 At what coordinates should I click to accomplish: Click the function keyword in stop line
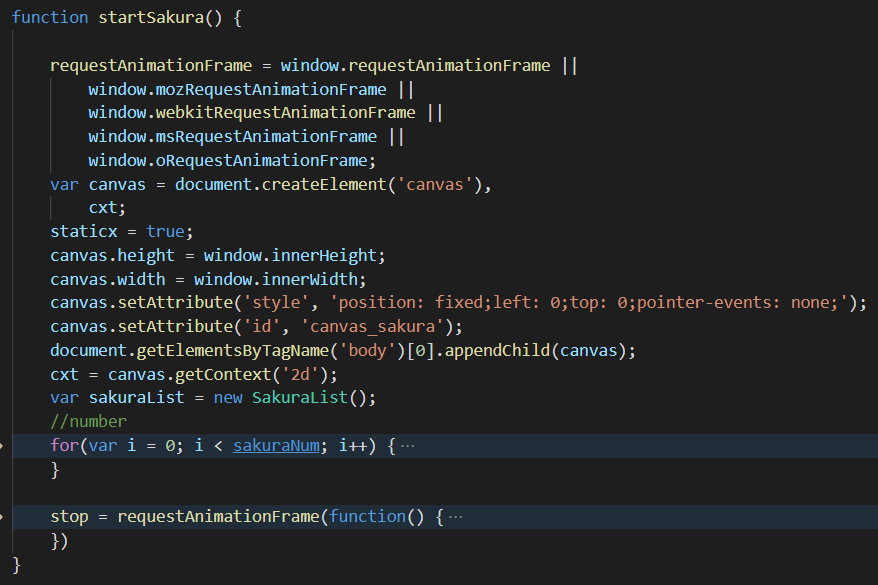(x=367, y=517)
